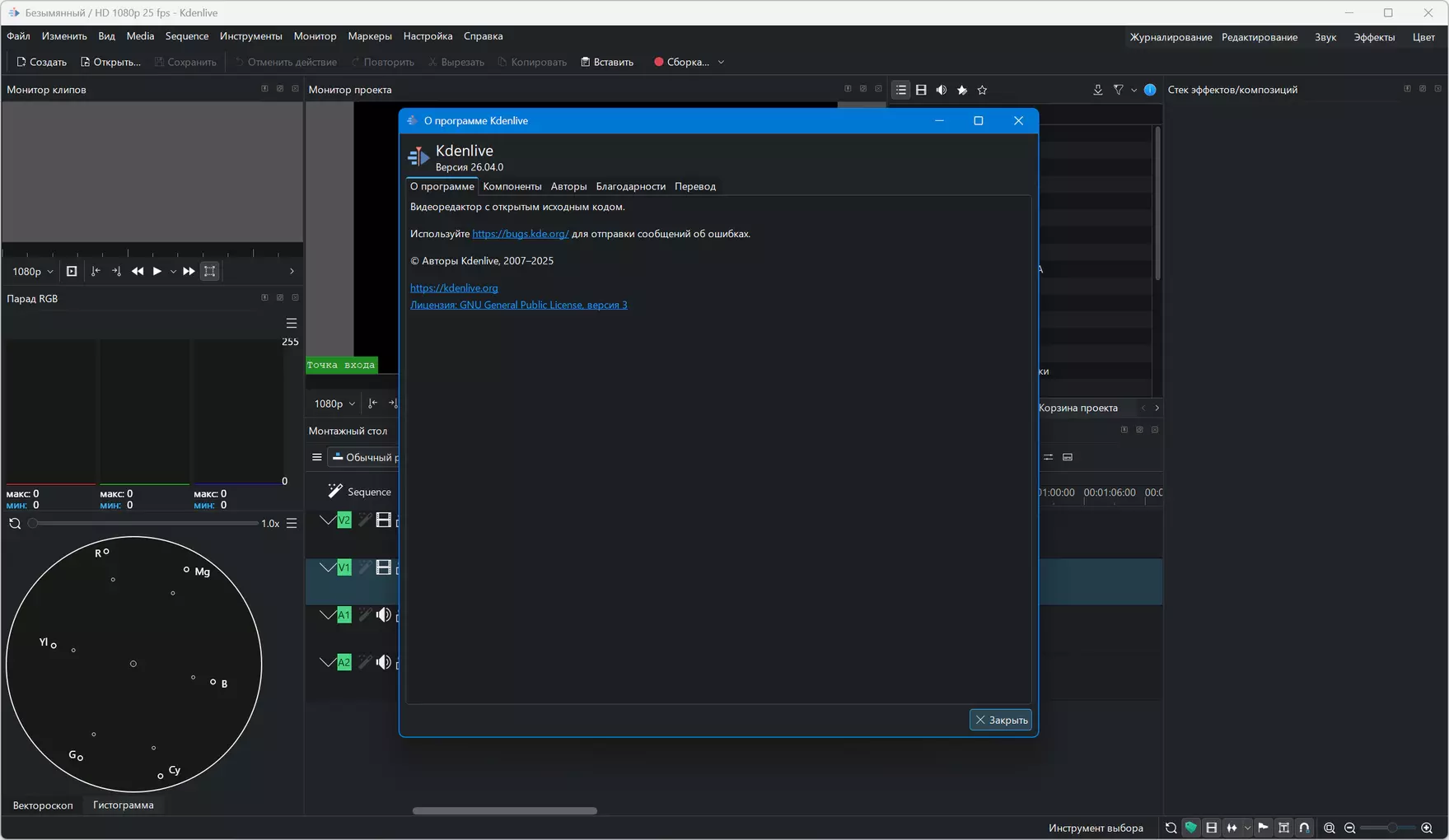Mute the A1 audio track

coord(383,615)
